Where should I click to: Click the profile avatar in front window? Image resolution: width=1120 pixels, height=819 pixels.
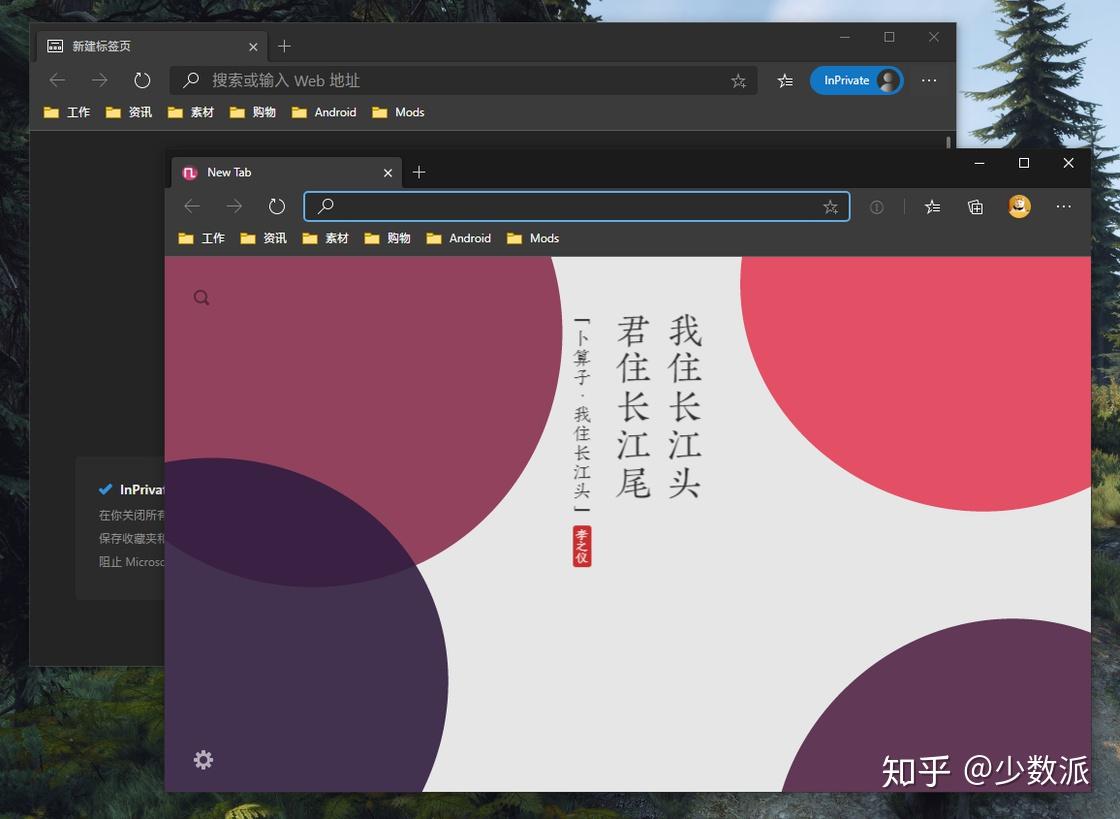(1019, 206)
